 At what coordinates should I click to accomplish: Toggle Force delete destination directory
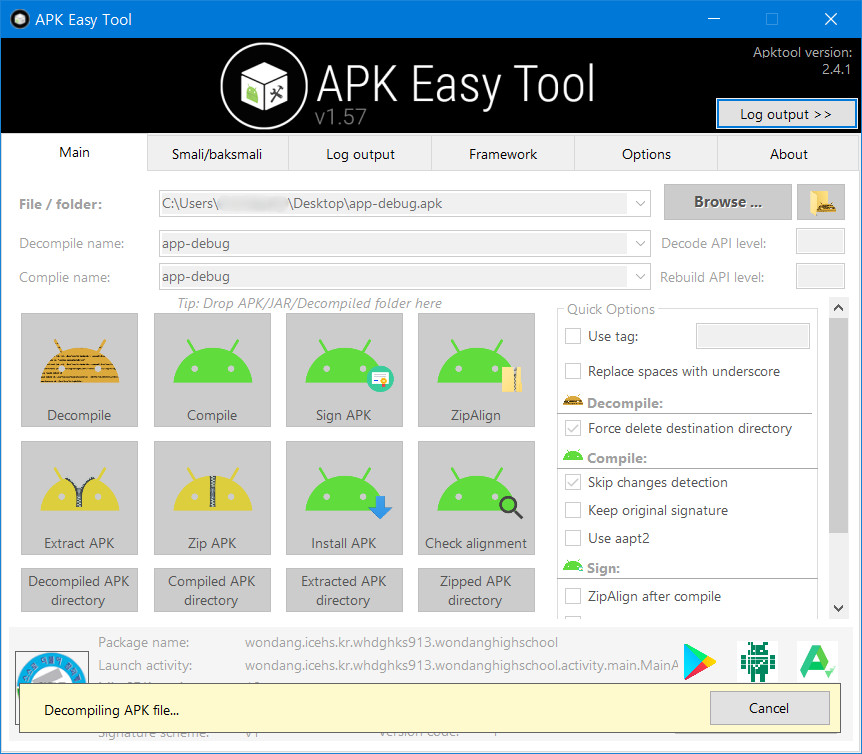tap(573, 428)
